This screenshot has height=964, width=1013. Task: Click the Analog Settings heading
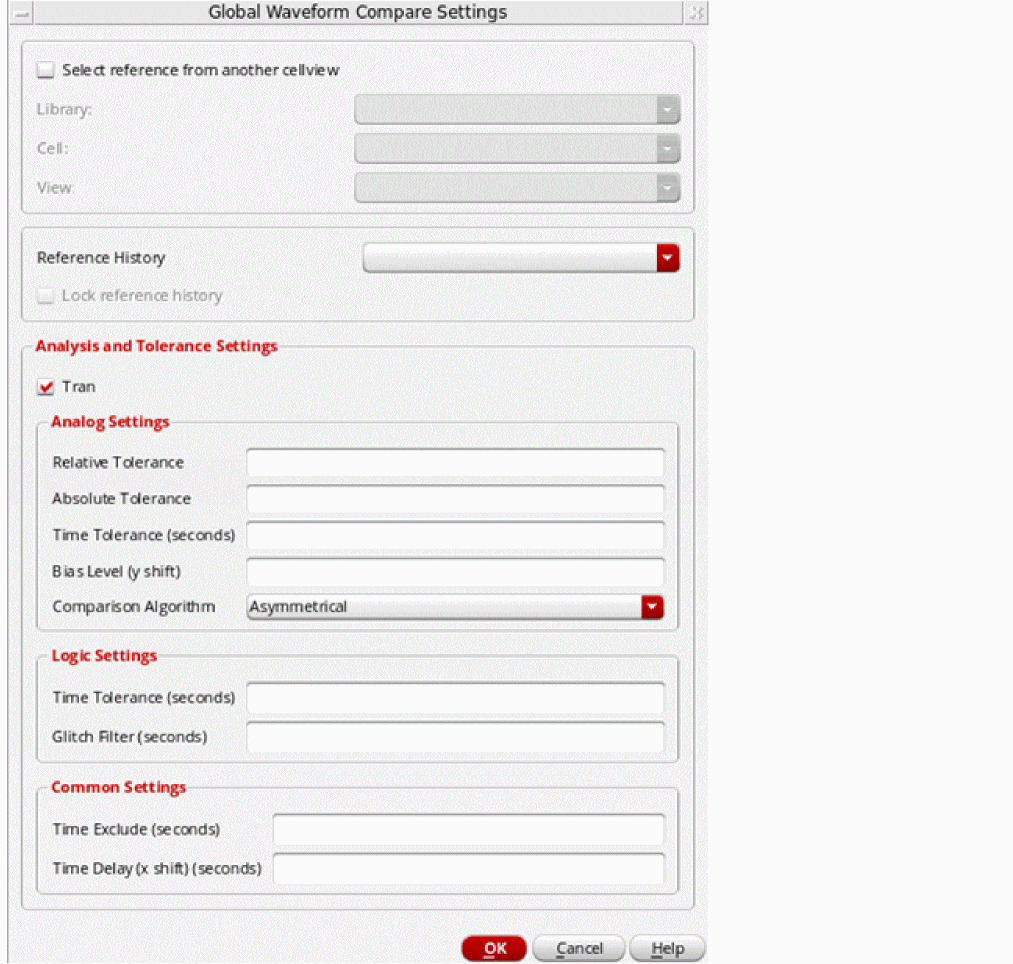(110, 422)
